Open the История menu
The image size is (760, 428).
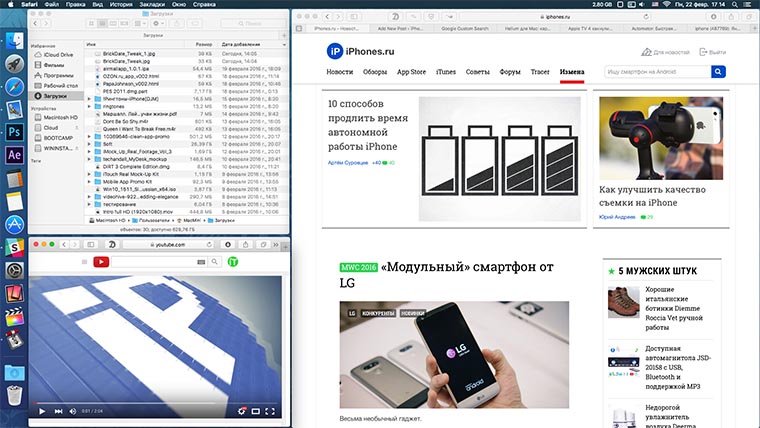pyautogui.click(x=121, y=4)
